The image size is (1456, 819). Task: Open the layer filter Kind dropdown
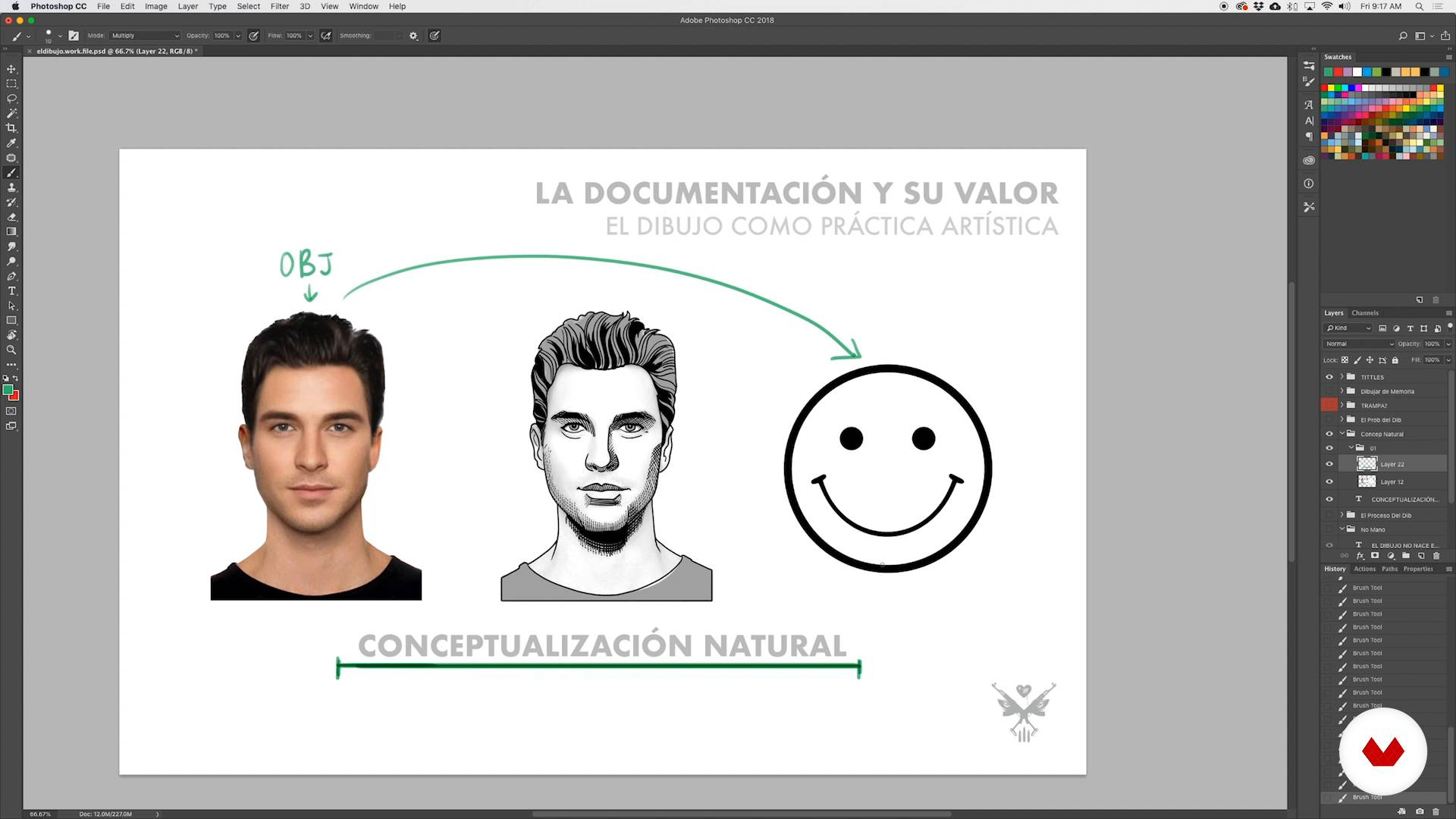[1348, 328]
